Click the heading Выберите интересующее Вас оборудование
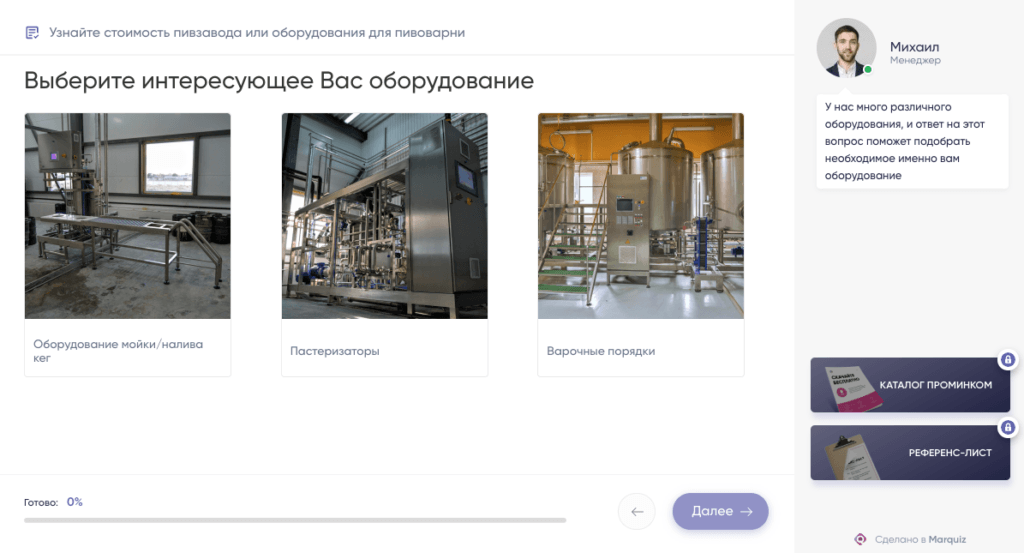The width and height of the screenshot is (1024, 553). pyautogui.click(x=279, y=81)
